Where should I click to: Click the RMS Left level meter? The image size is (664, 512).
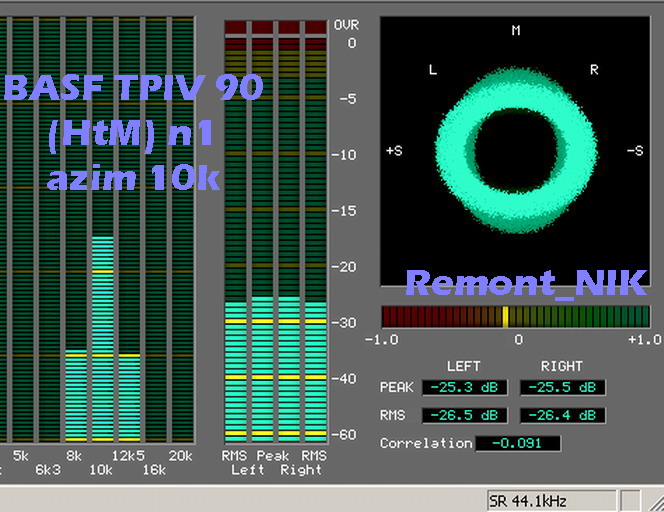pyautogui.click(x=236, y=370)
